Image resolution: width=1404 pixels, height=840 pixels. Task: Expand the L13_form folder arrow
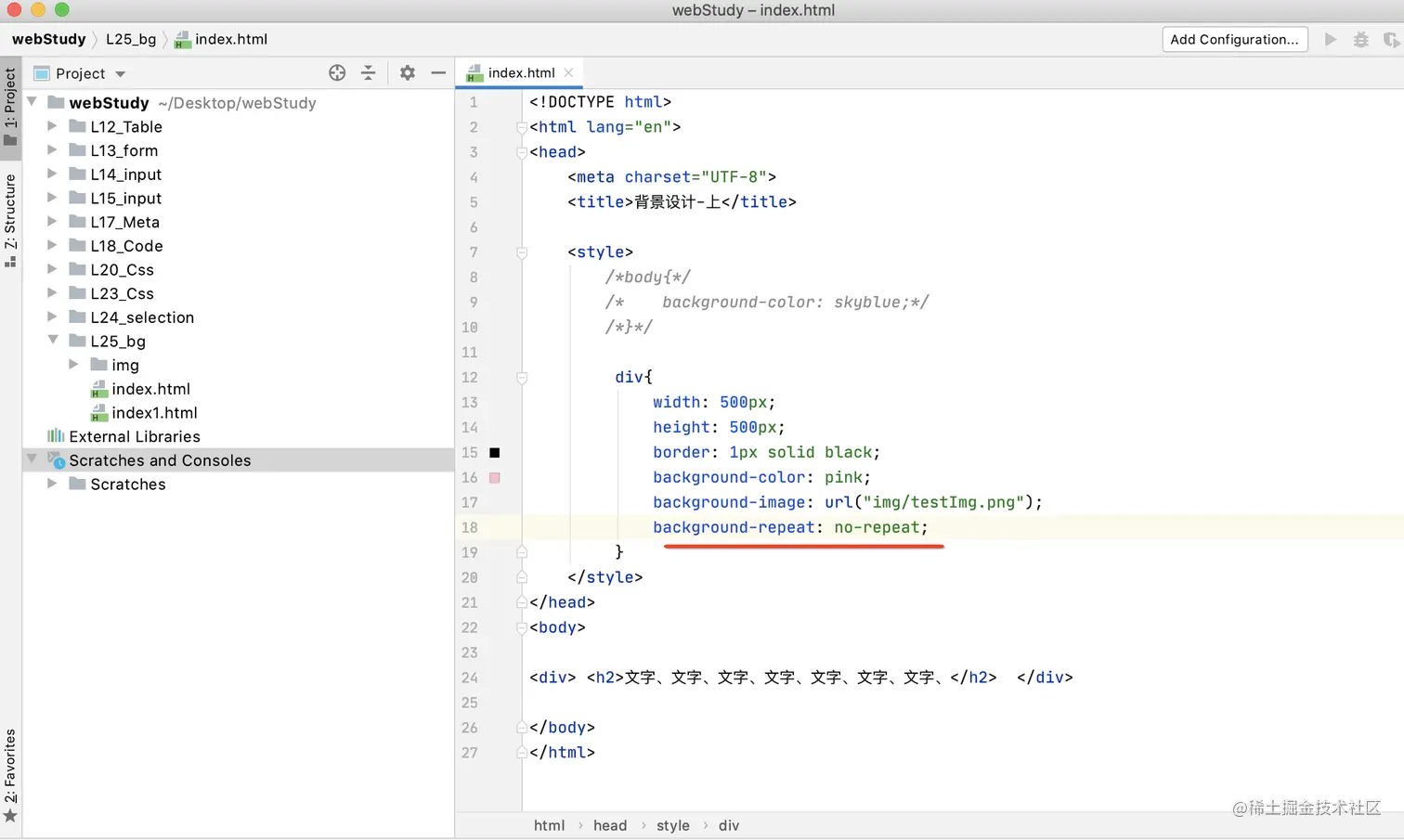pos(52,150)
